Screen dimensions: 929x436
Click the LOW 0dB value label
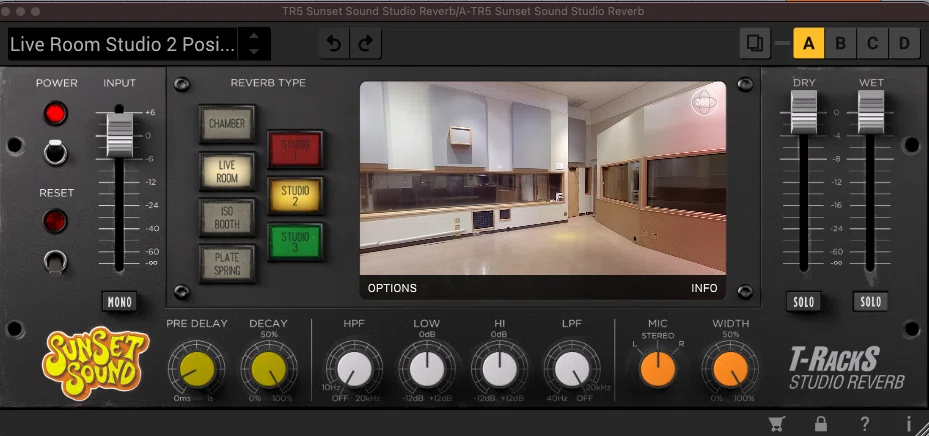[x=427, y=335]
